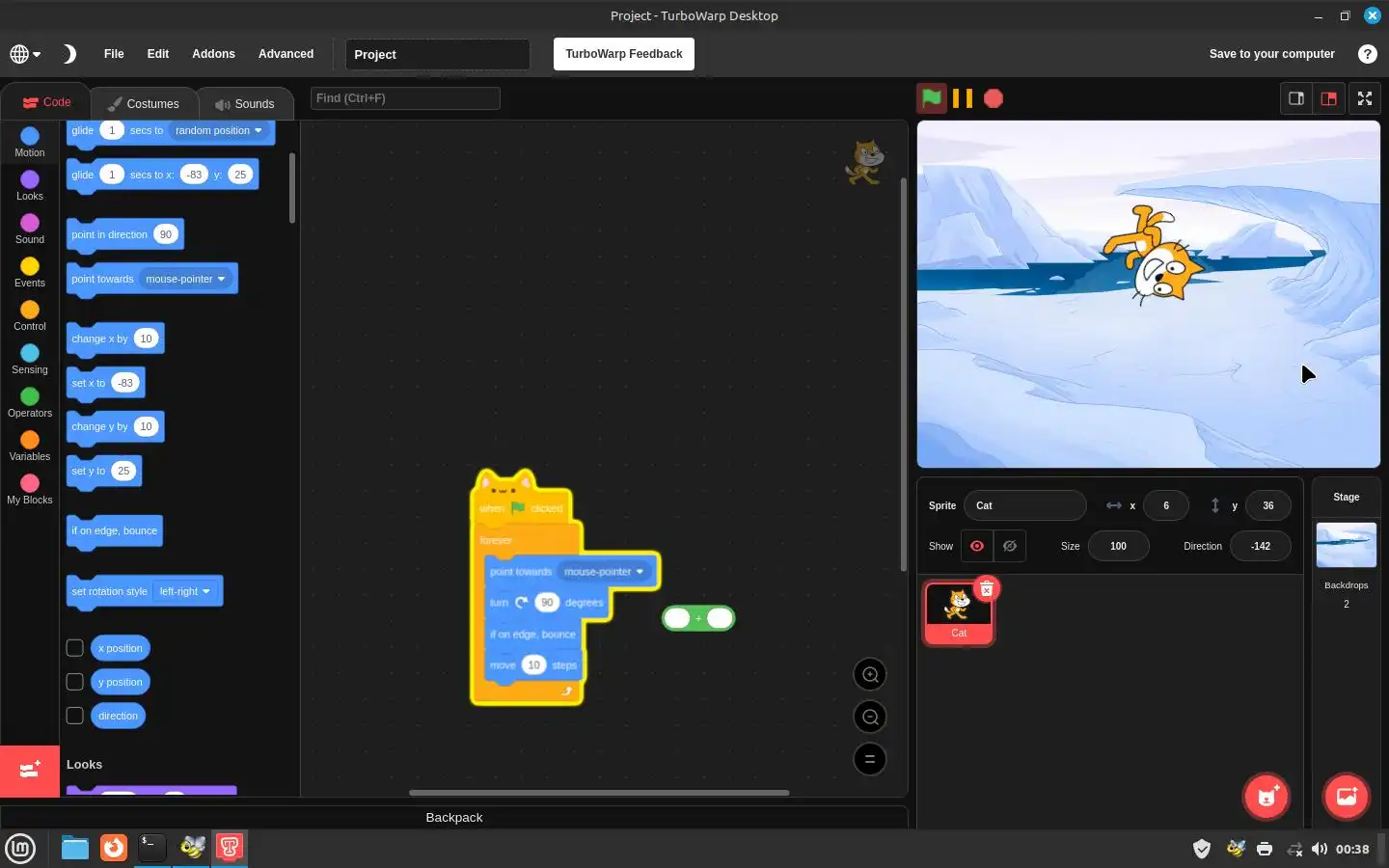The width and height of the screenshot is (1389, 868).
Task: Click the zoom out workspace icon
Action: tap(870, 717)
